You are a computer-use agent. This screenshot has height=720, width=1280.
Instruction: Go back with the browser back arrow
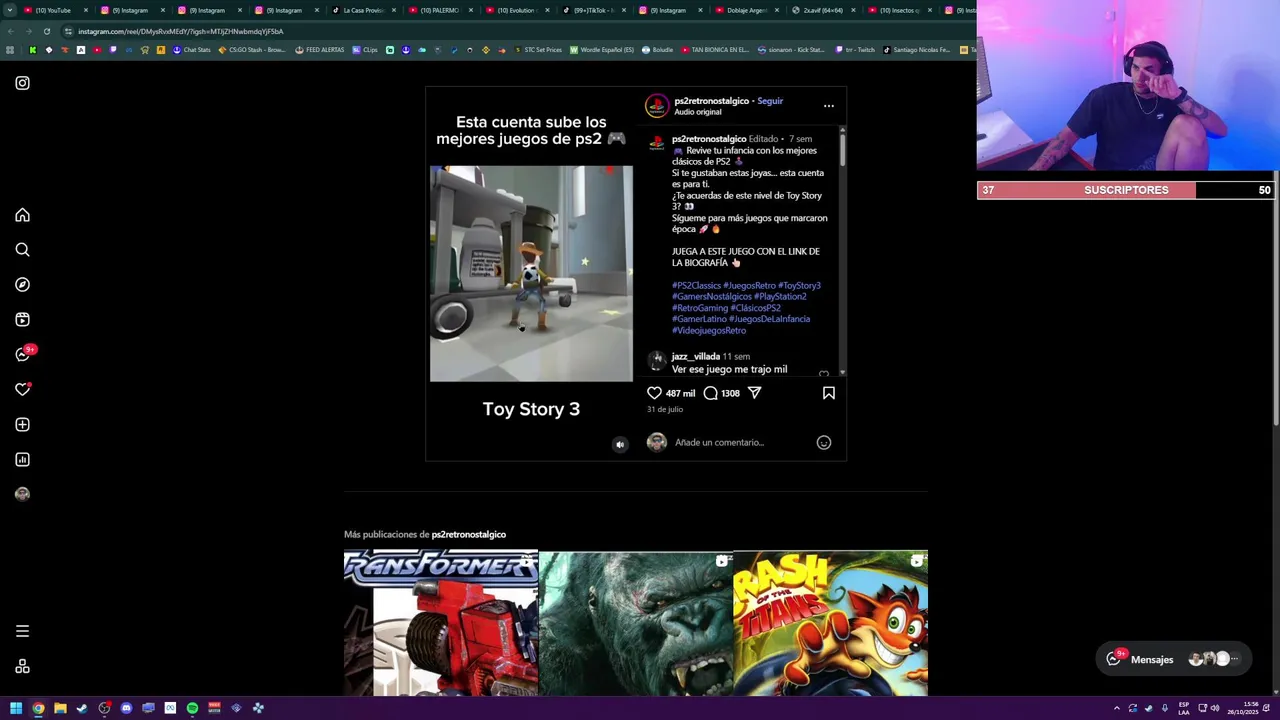pos(10,31)
